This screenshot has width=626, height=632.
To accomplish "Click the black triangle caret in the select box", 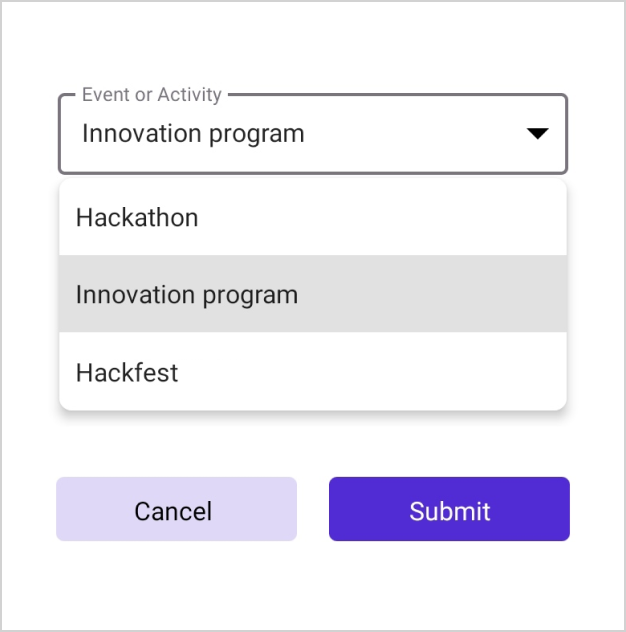I will (538, 134).
